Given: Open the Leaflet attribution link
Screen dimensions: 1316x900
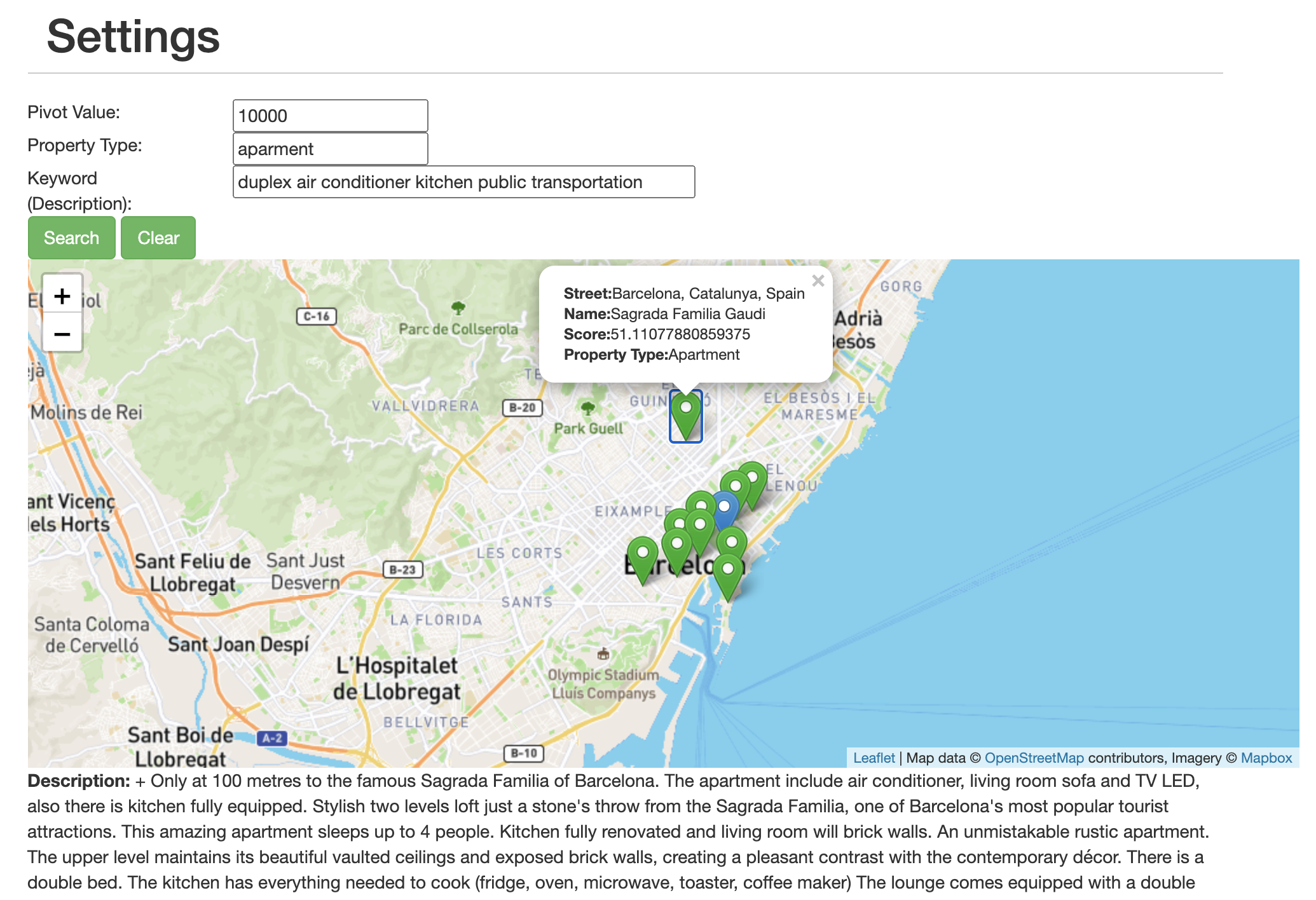Looking at the screenshot, I should [873, 758].
